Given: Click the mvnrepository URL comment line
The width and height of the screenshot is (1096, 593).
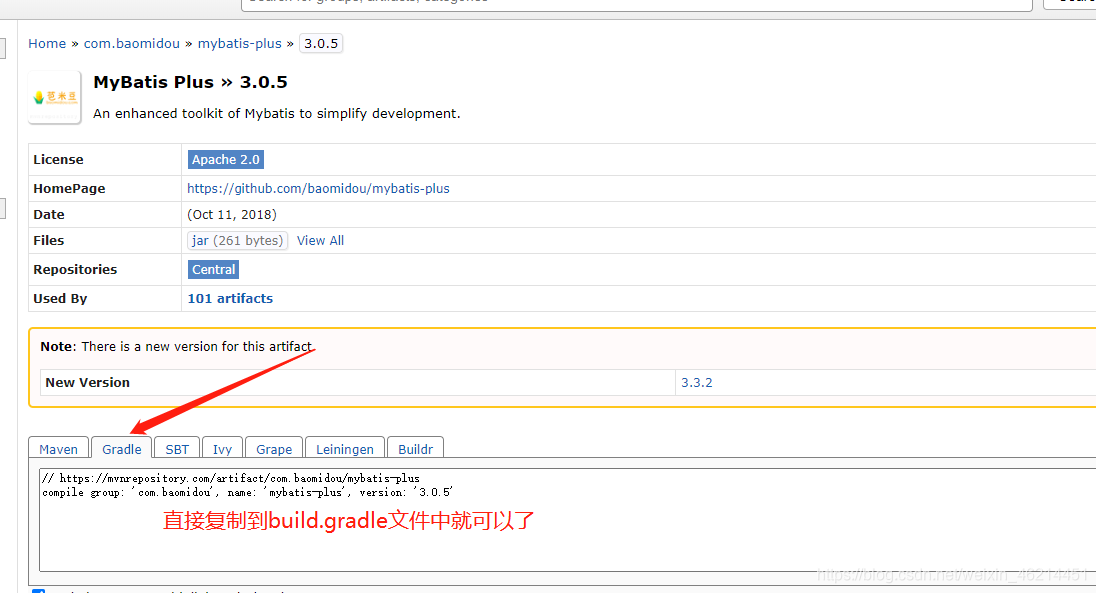Looking at the screenshot, I should 231,478.
